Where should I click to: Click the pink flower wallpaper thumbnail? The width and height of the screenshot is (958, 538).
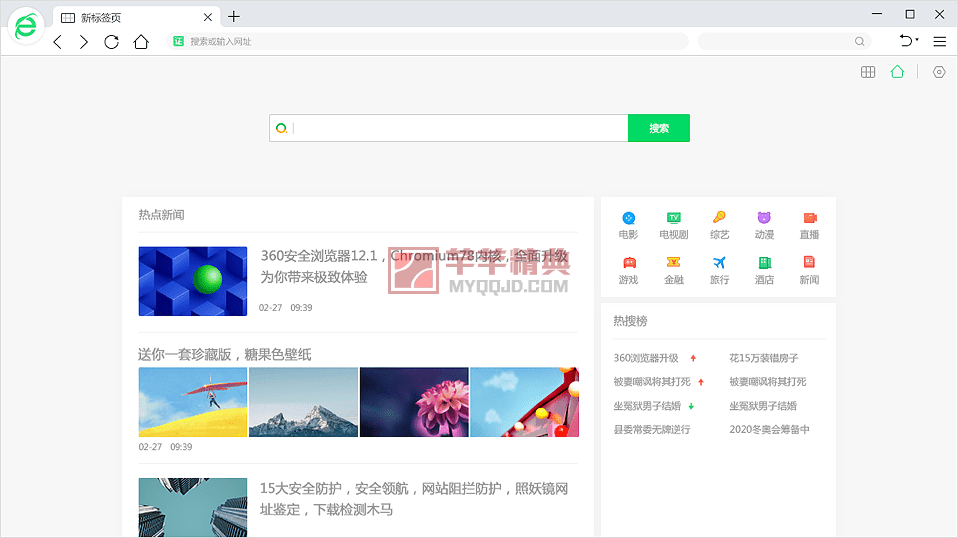(414, 402)
